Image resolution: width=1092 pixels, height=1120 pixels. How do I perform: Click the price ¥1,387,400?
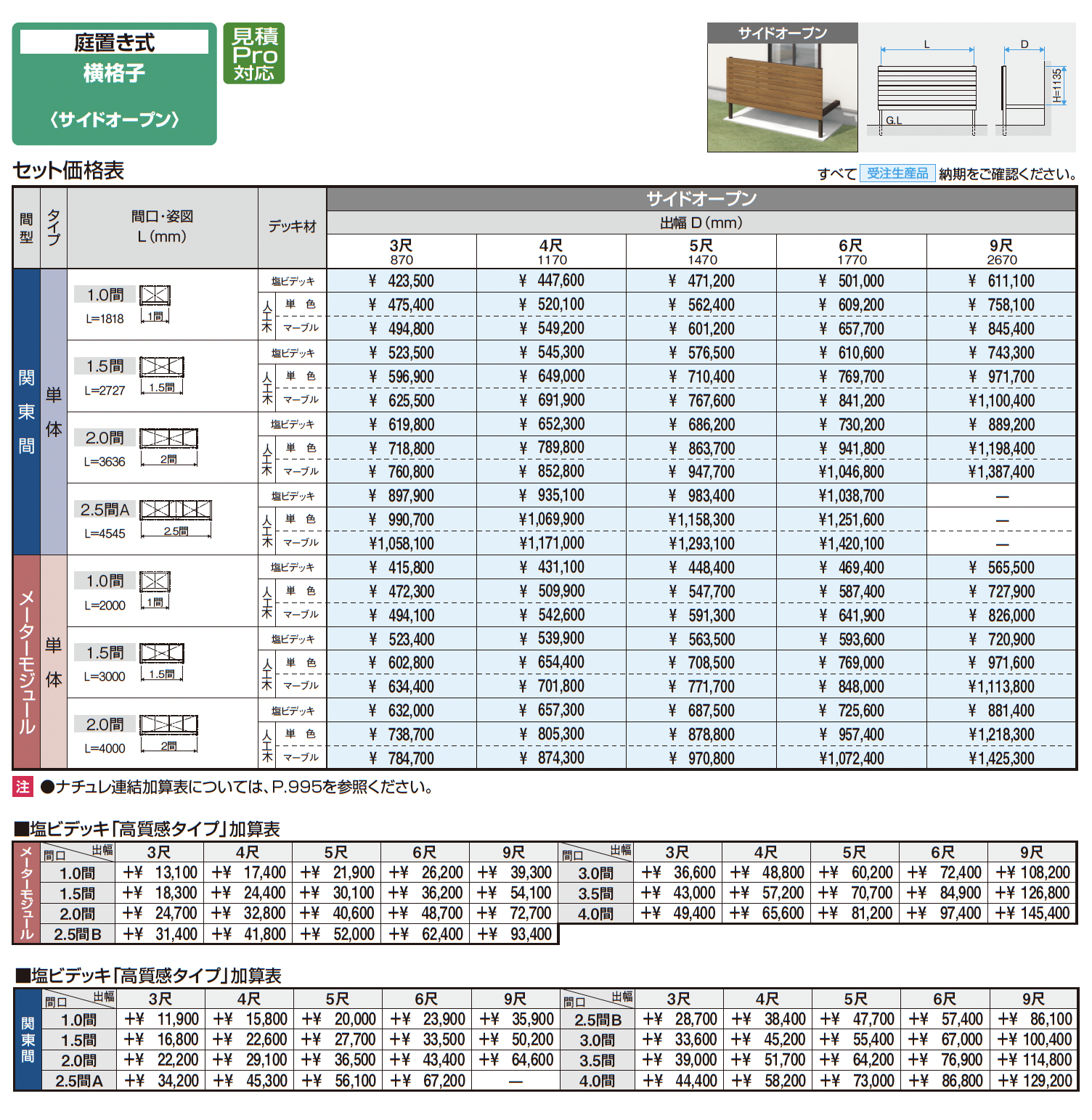[1001, 472]
